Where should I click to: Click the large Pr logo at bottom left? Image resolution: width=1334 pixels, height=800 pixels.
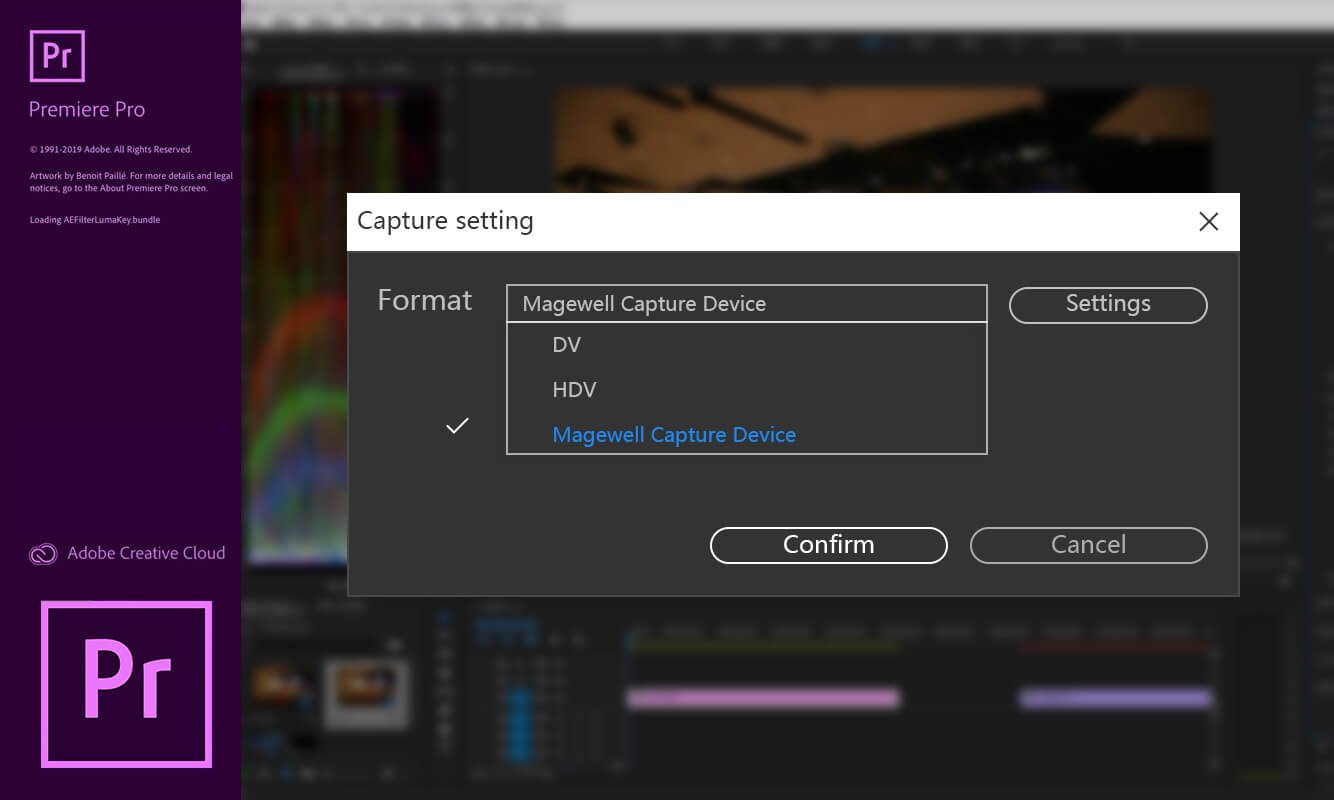click(x=126, y=684)
